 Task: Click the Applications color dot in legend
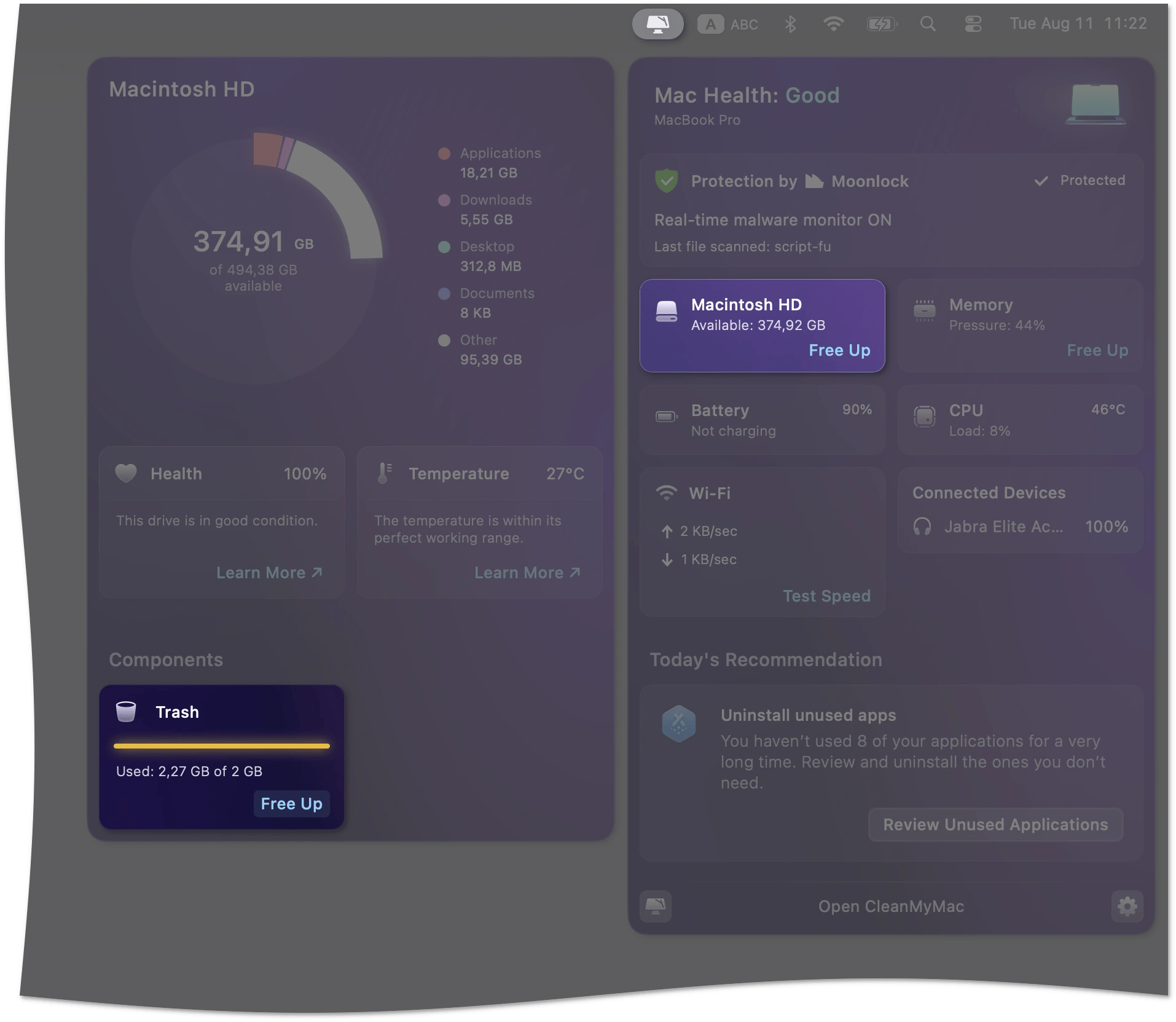[x=444, y=154]
